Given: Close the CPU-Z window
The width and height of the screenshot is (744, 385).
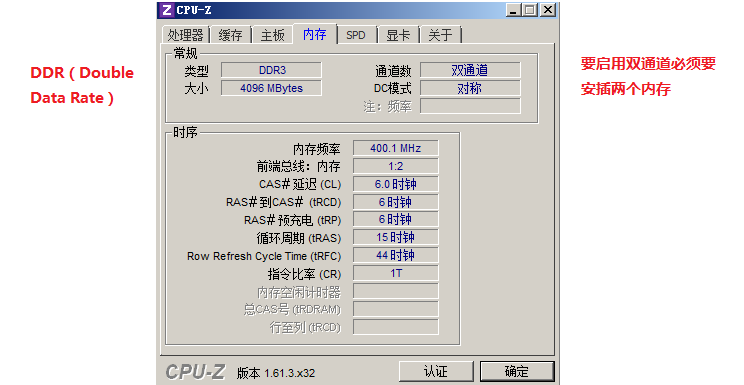Looking at the screenshot, I should coord(547,10).
